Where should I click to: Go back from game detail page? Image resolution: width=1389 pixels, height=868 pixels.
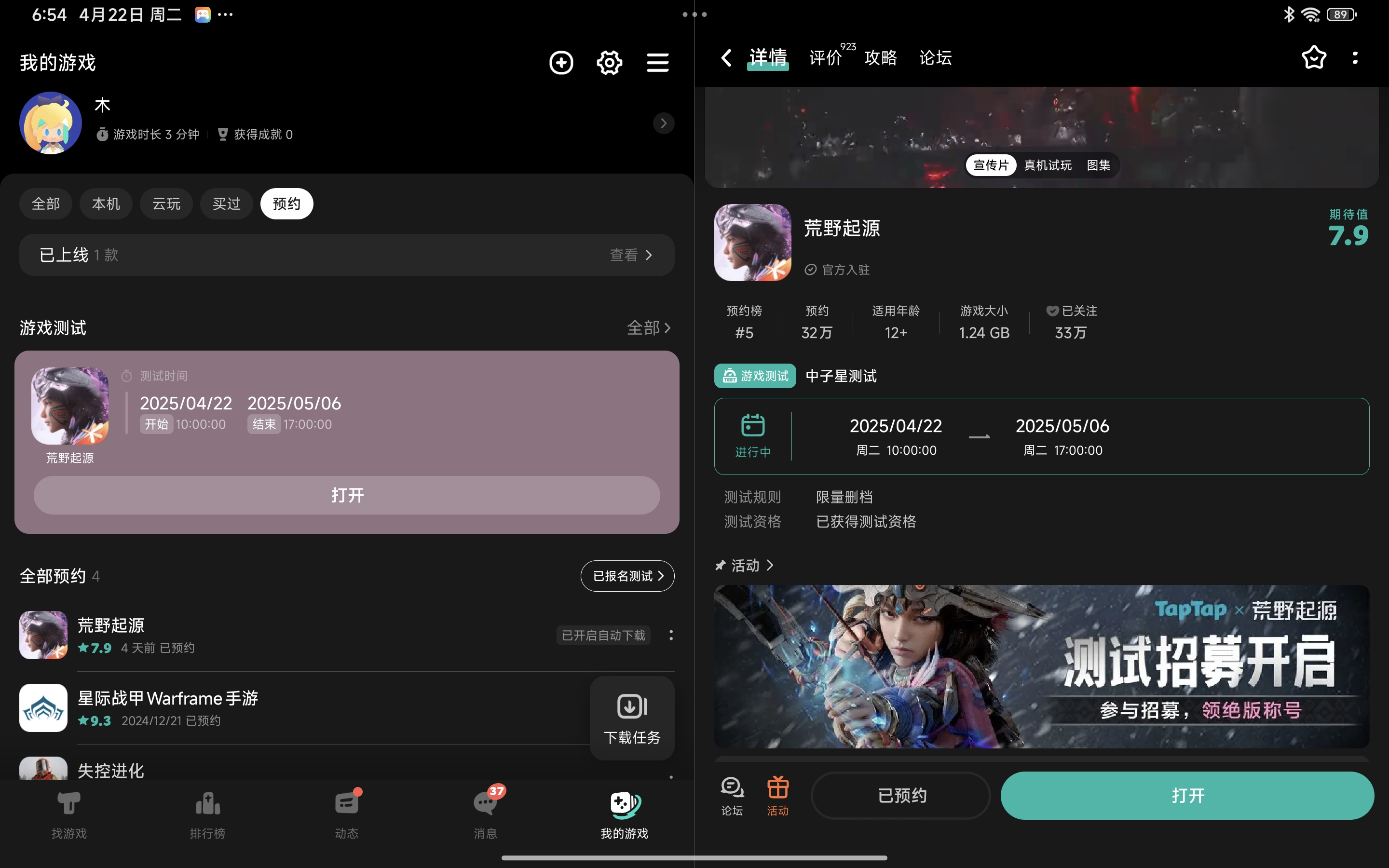pyautogui.click(x=726, y=57)
